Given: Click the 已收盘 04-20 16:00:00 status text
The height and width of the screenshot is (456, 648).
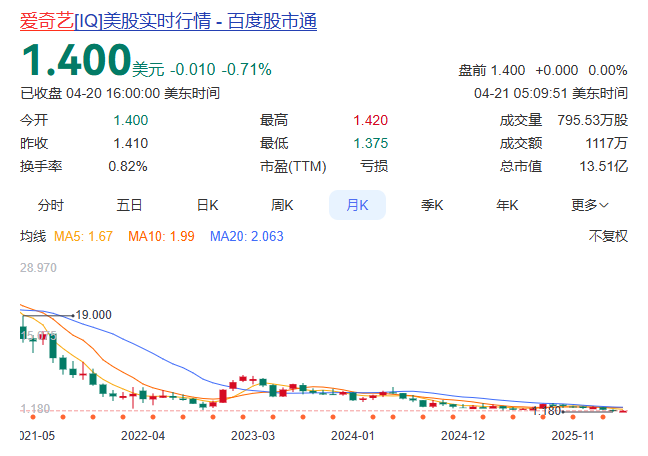Looking at the screenshot, I should tap(90, 93).
